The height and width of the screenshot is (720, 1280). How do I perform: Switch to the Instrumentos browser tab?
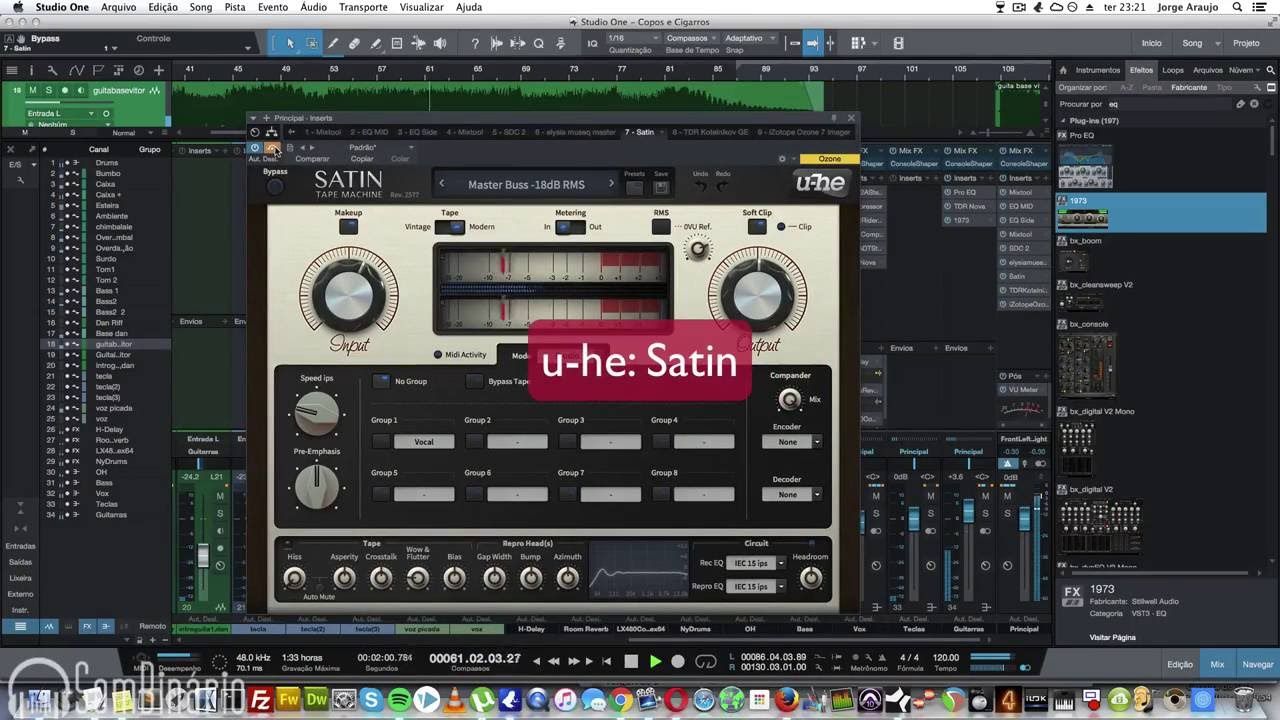(x=1097, y=70)
